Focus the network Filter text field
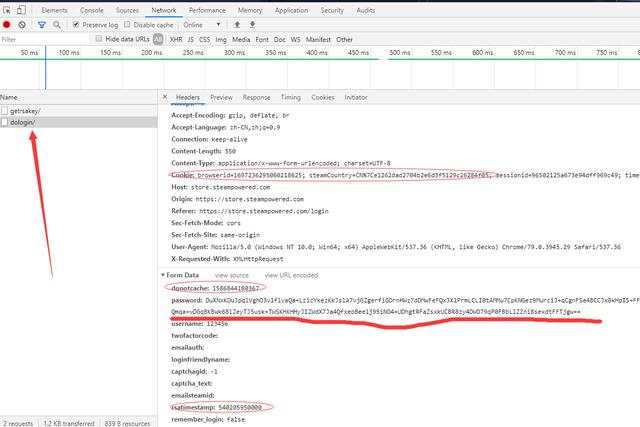 click(44, 39)
